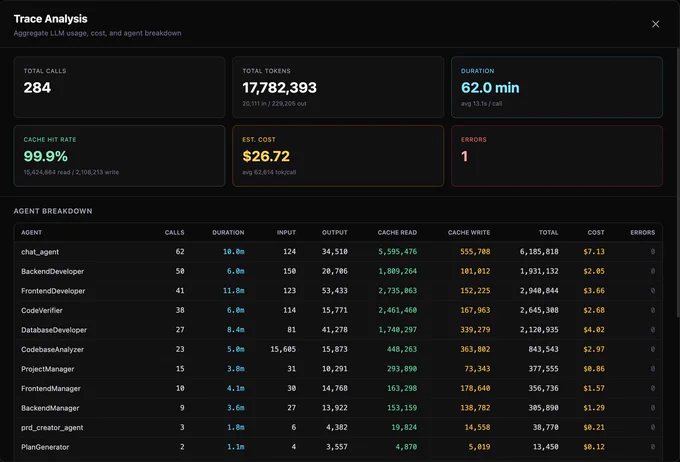Click CodeVerifier cache read 2,461,460
Image resolution: width=680 pixels, height=462 pixels.
[x=397, y=310]
